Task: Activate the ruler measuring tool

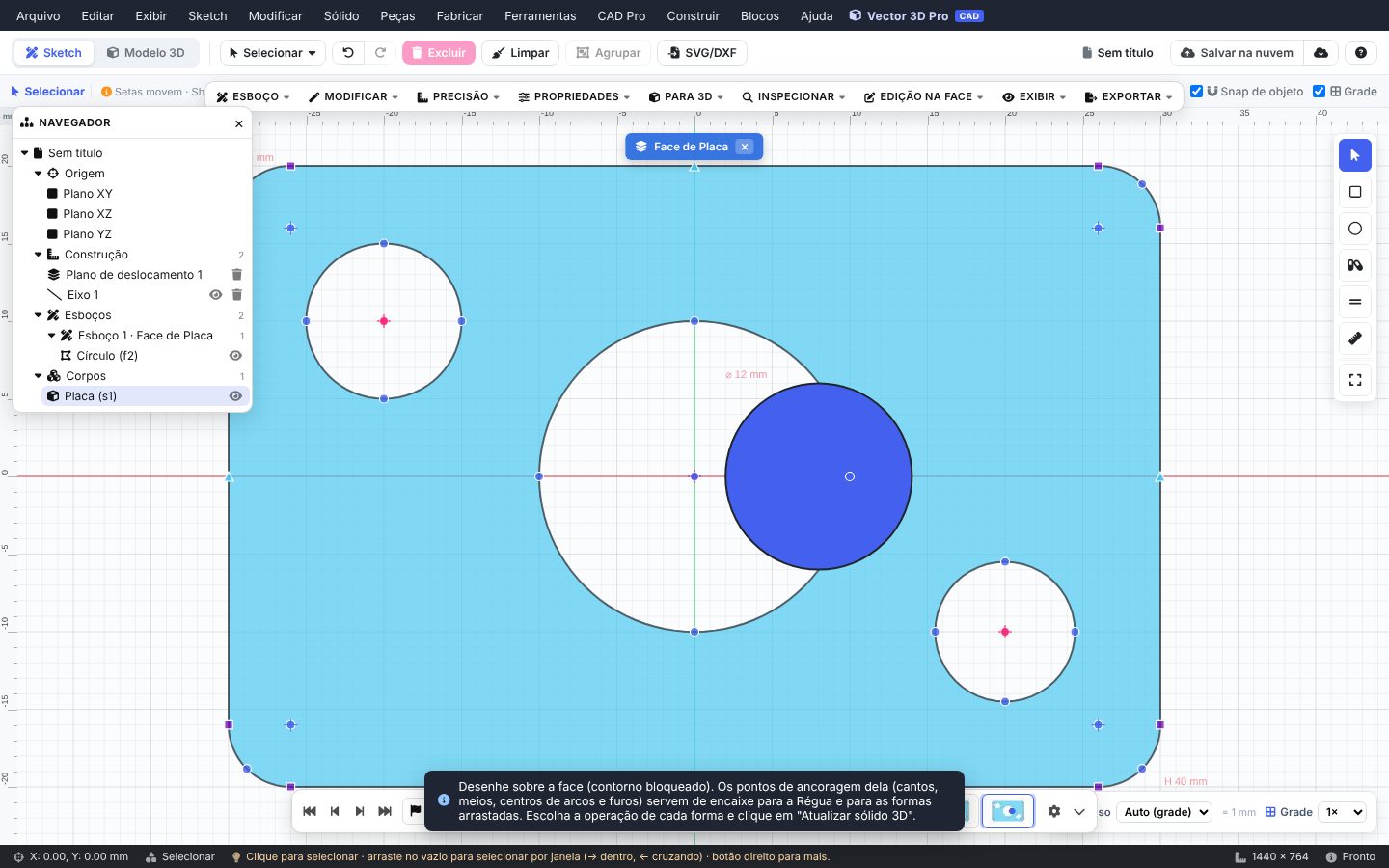Action: pos(1355,339)
